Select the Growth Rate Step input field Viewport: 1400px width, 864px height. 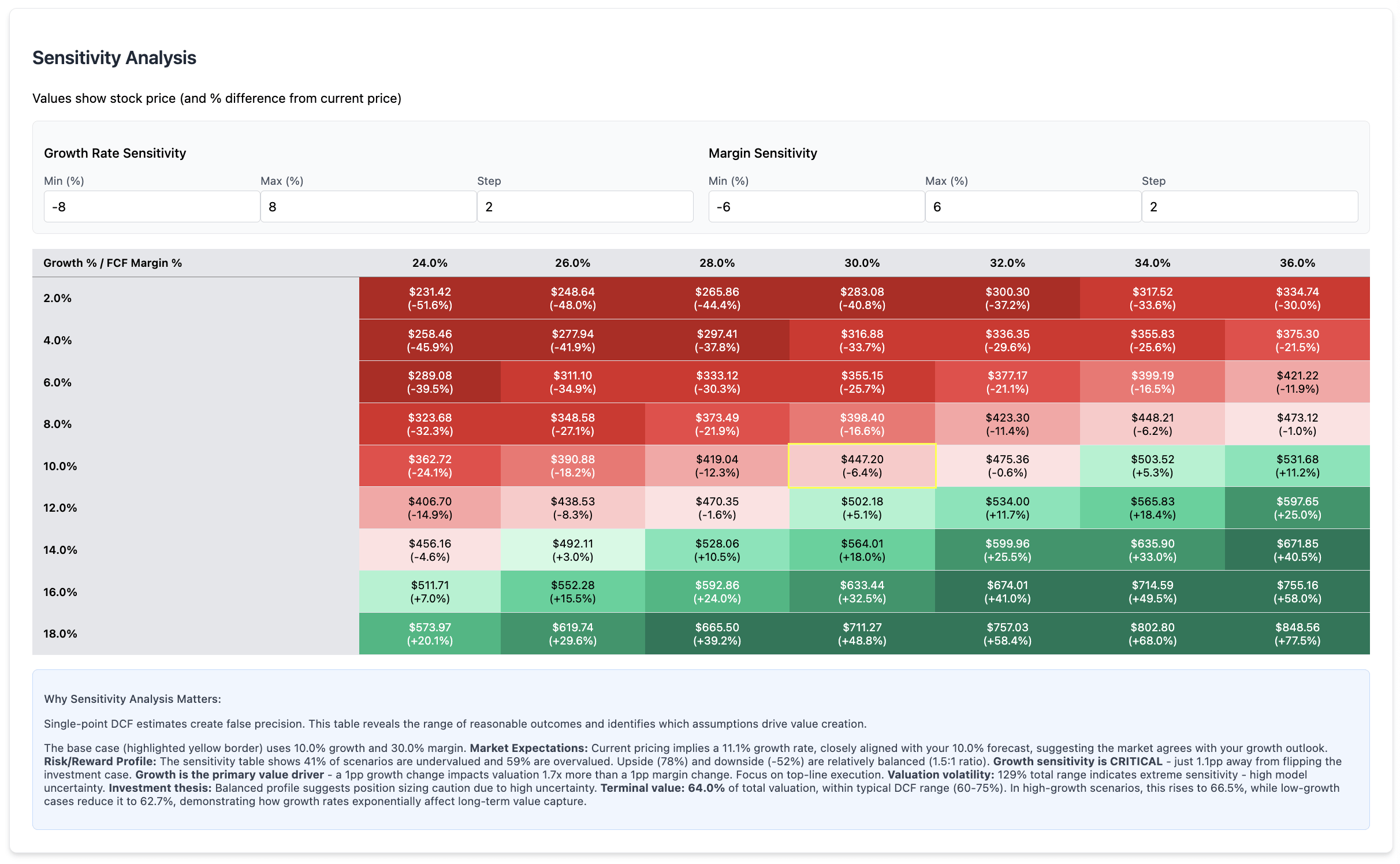[584, 207]
